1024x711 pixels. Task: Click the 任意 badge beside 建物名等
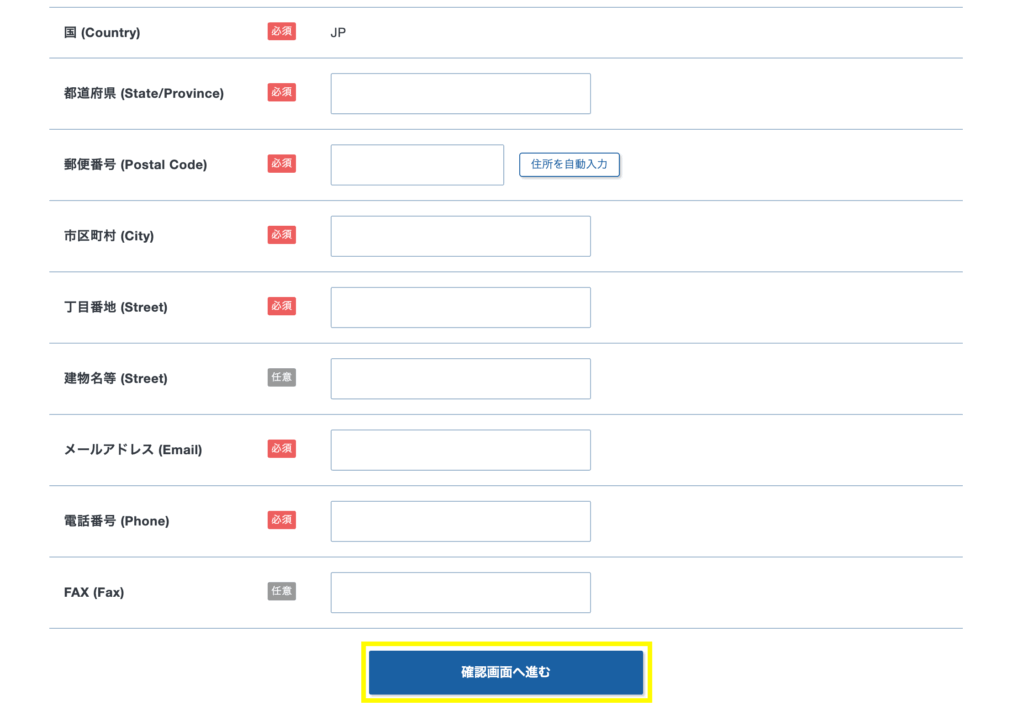click(x=281, y=378)
